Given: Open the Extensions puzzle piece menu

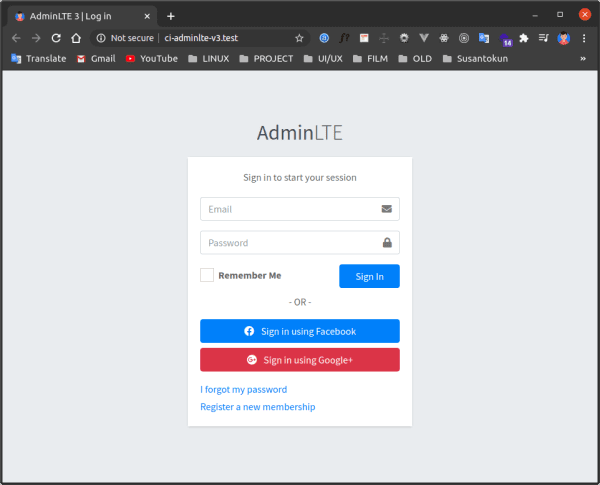Looking at the screenshot, I should [524, 38].
